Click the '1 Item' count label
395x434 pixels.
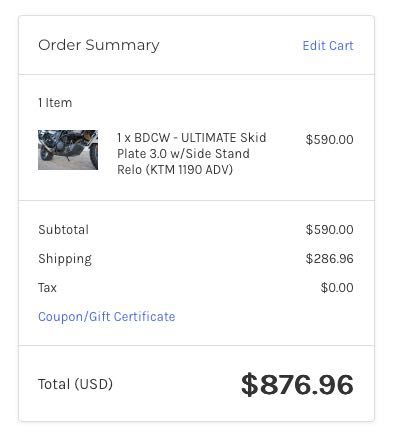(55, 103)
